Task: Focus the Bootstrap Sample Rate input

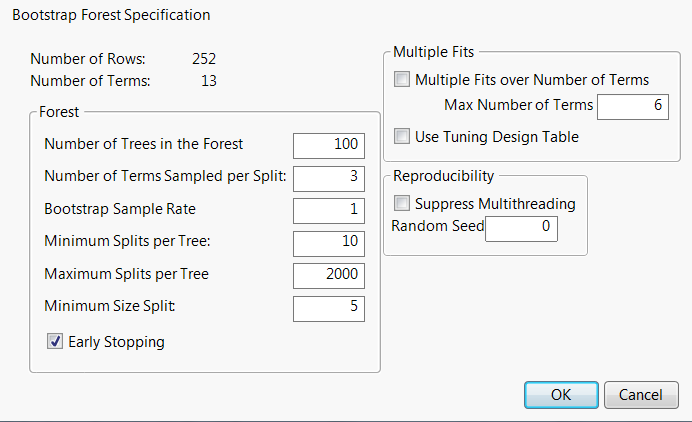Action: [x=329, y=211]
